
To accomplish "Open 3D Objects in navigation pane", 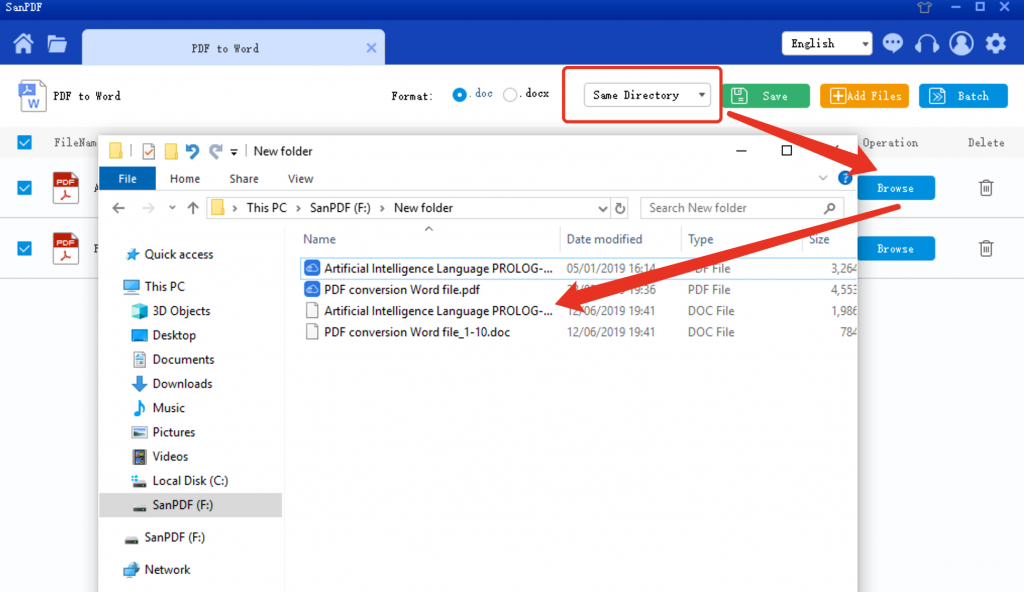I will pos(181,311).
